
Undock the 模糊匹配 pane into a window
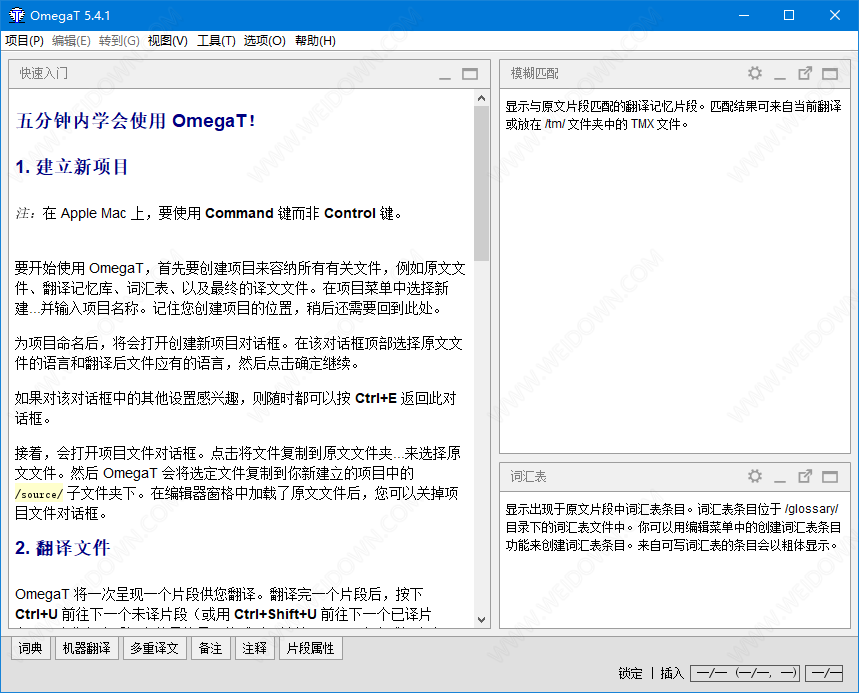pyautogui.click(x=805, y=73)
